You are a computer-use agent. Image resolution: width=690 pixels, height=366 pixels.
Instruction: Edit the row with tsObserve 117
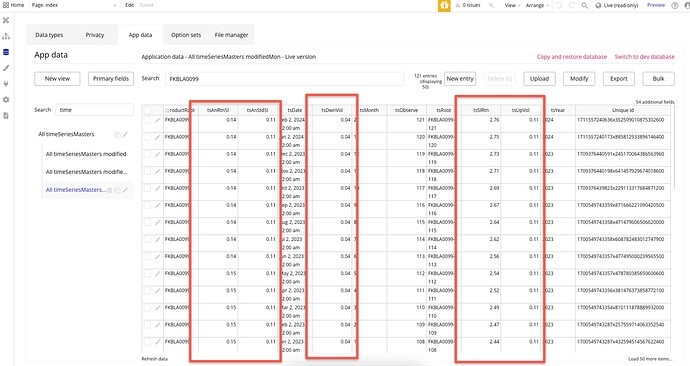click(x=158, y=188)
